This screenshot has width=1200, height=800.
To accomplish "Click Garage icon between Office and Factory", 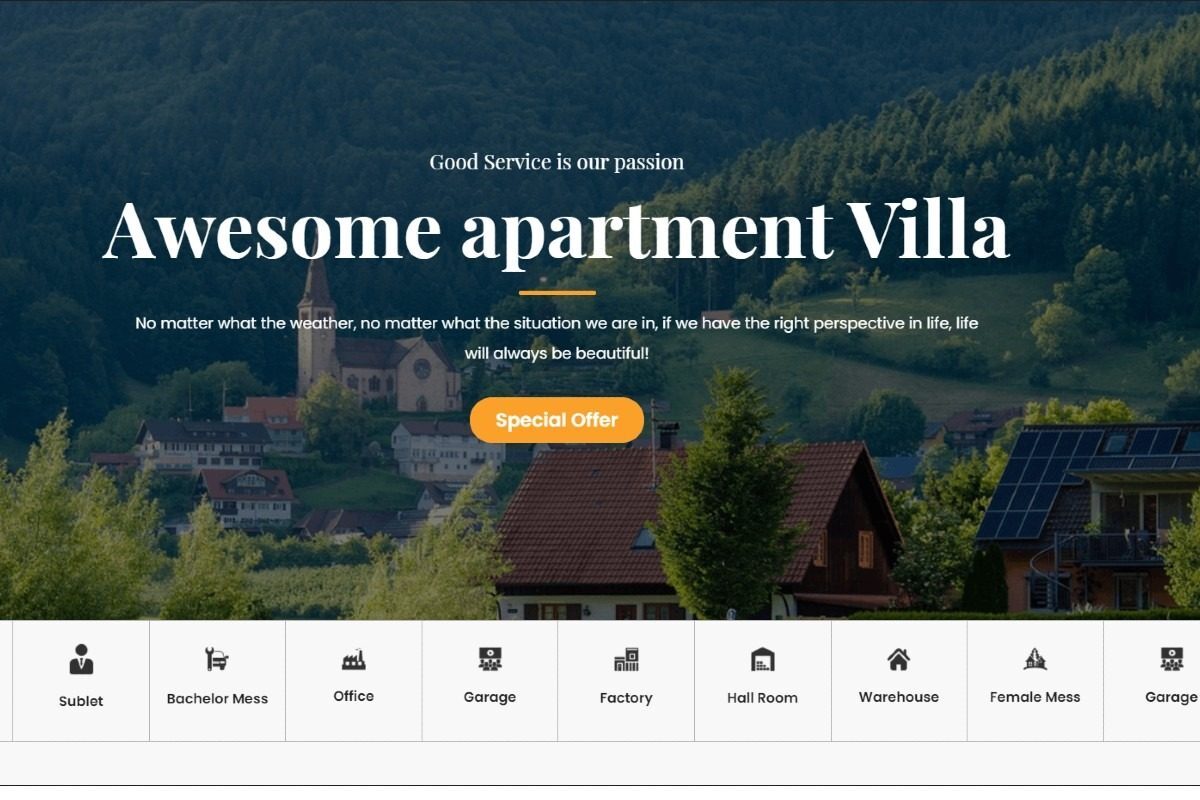I will 490,659.
